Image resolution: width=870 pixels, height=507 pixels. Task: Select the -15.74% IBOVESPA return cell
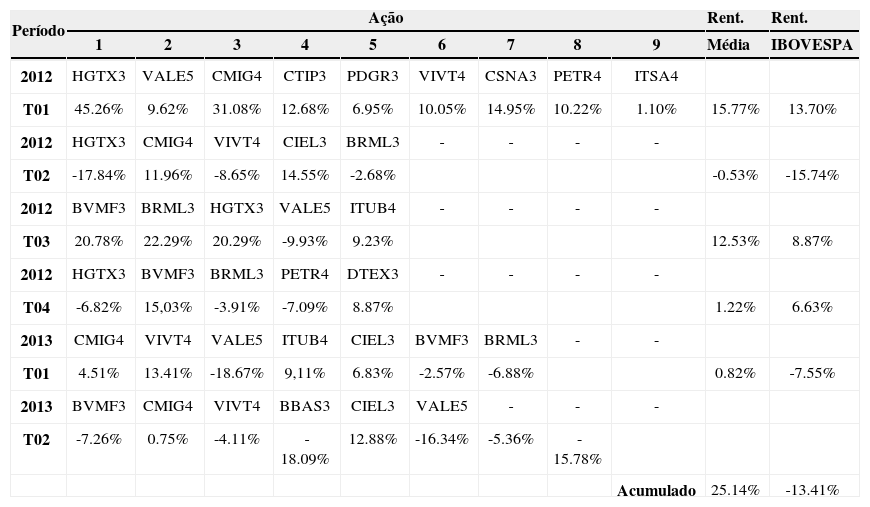pos(812,175)
